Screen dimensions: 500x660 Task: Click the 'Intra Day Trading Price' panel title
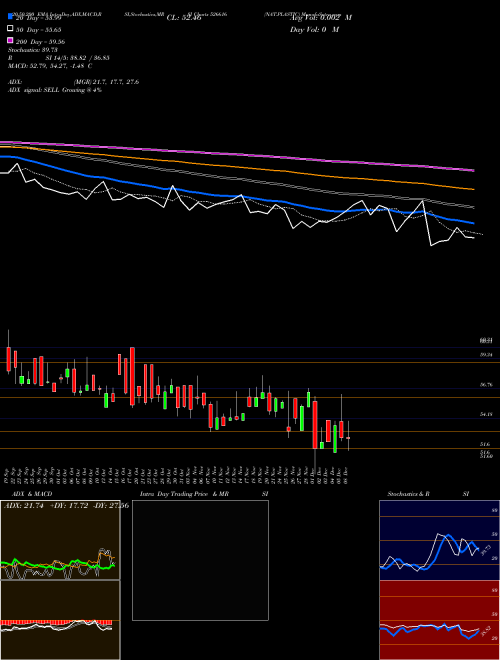[x=174, y=494]
